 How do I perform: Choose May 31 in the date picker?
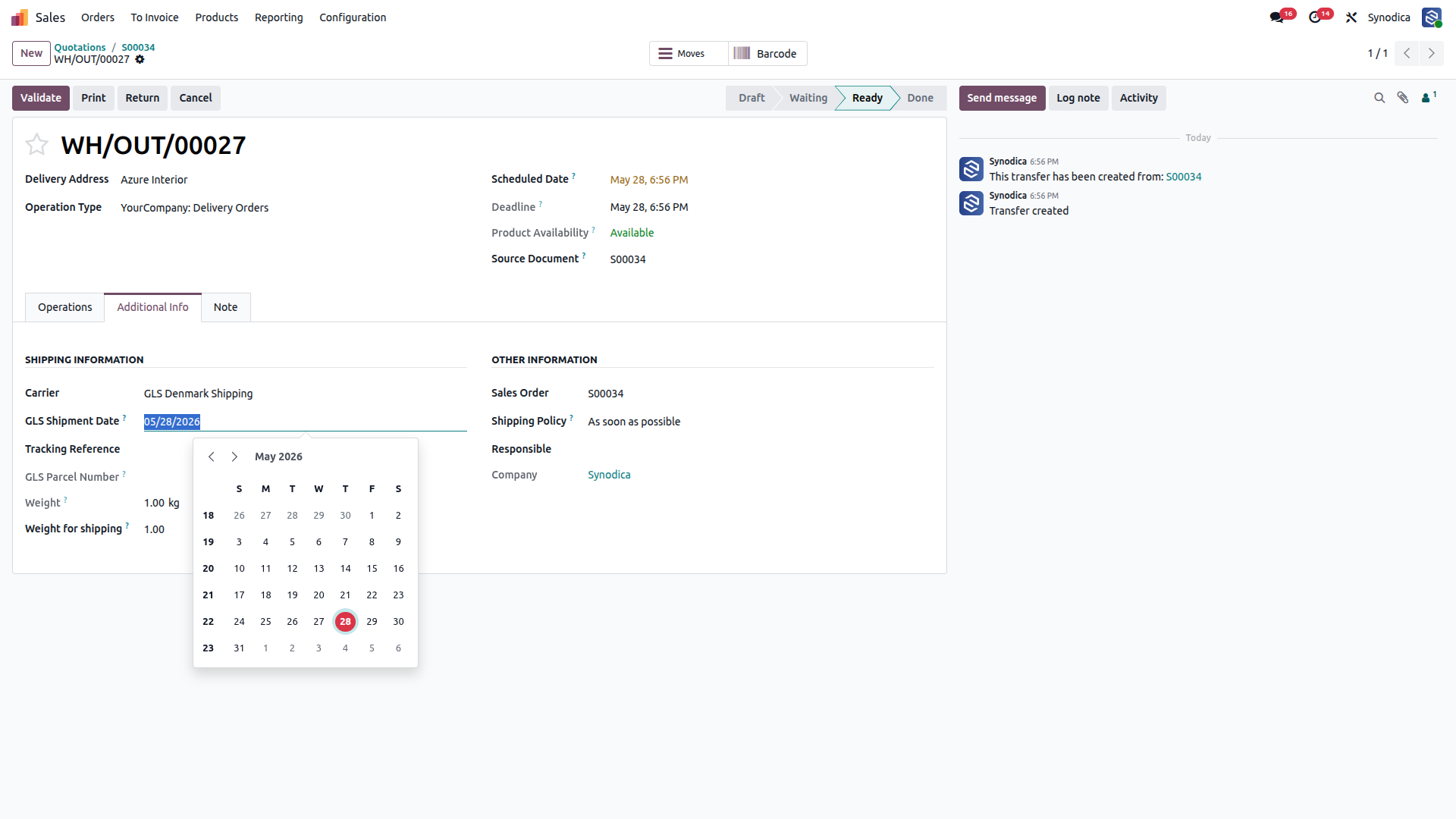pos(239,648)
